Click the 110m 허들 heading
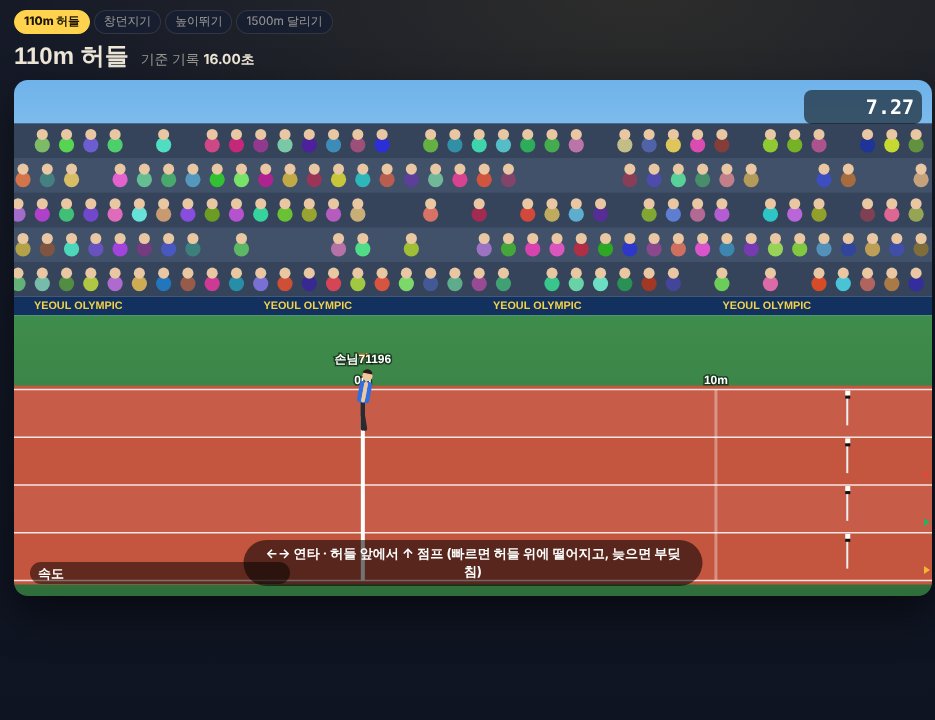The image size is (935, 720). [70, 56]
